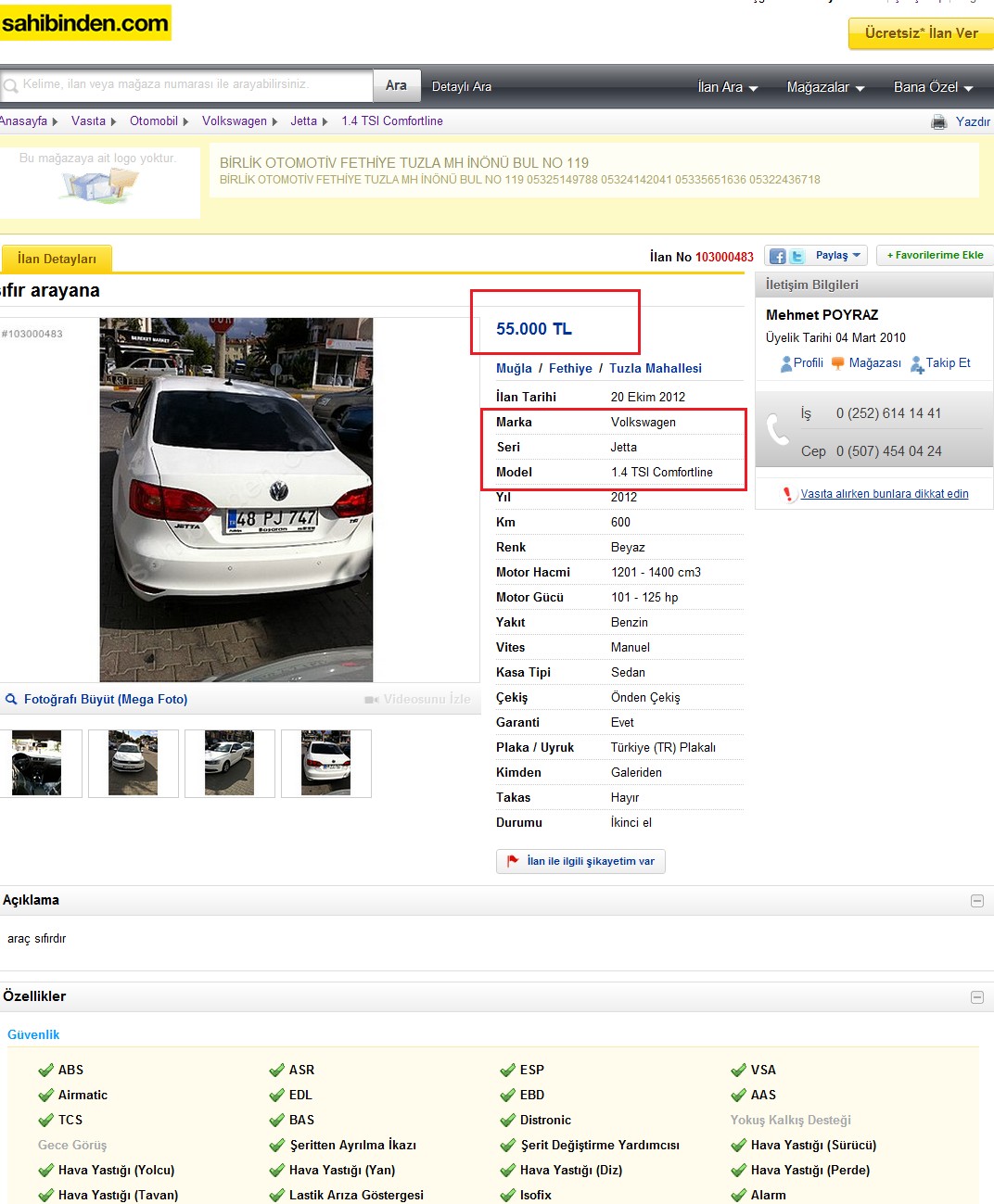Go to Anasayfa breadcrumb
This screenshot has height=1204, width=994.
(23, 121)
